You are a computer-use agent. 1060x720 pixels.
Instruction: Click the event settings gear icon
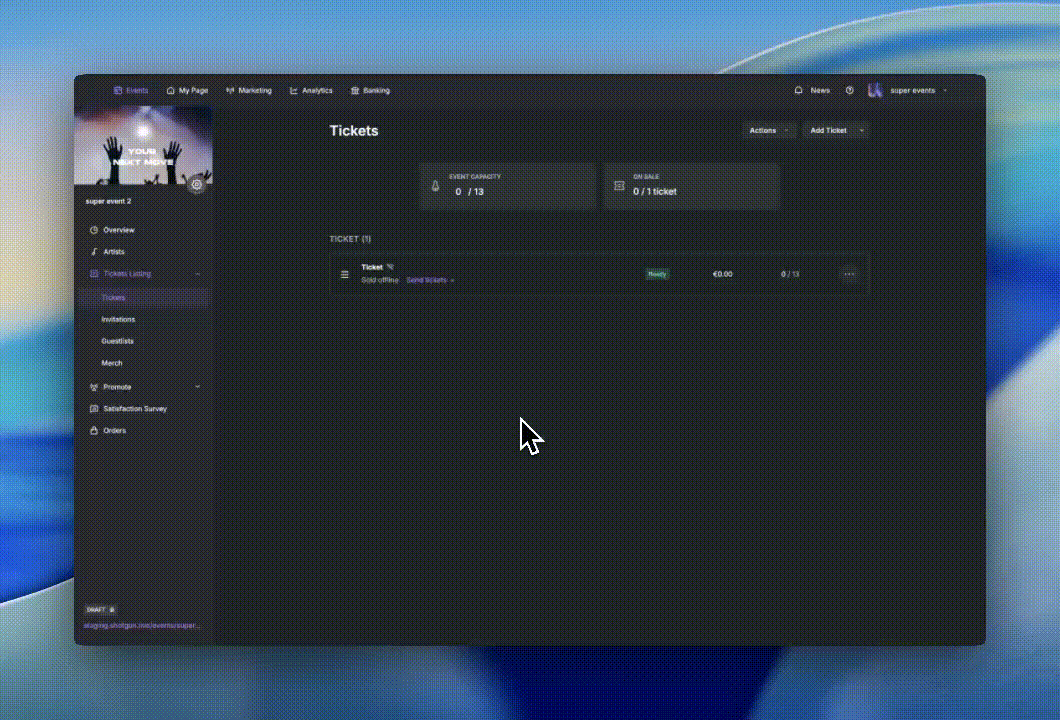pyautogui.click(x=197, y=184)
